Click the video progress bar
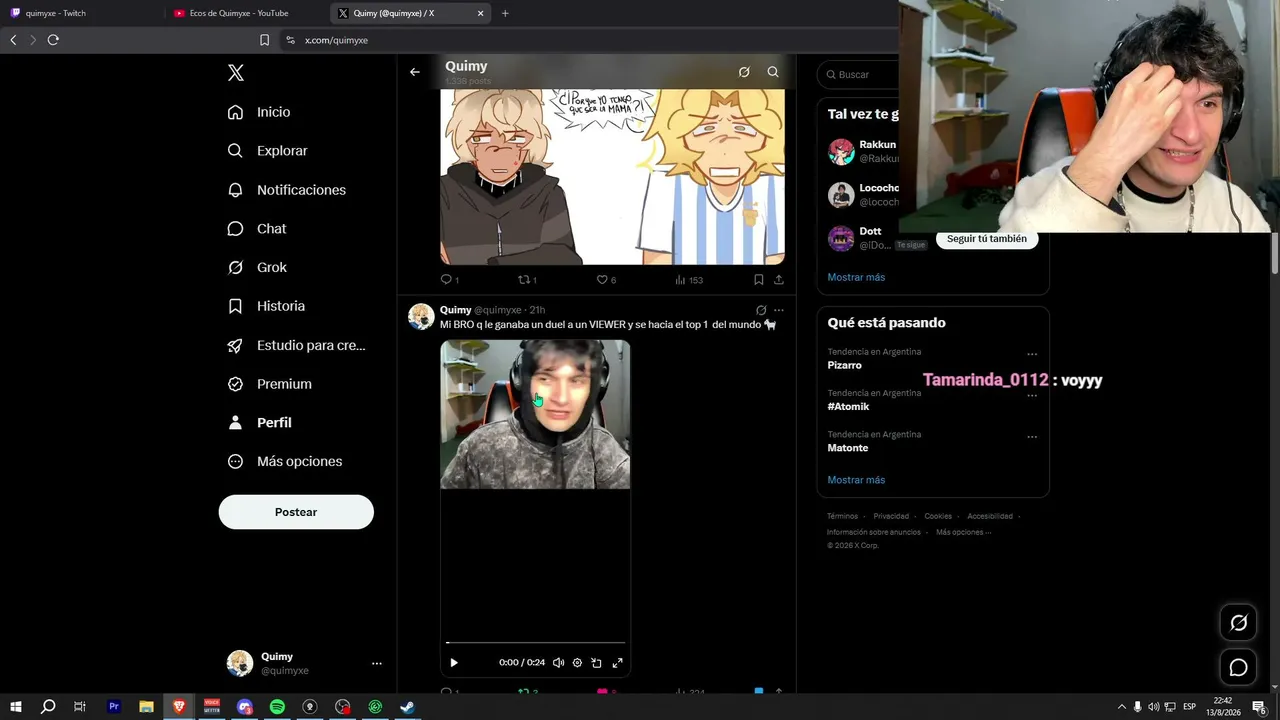 click(535, 643)
